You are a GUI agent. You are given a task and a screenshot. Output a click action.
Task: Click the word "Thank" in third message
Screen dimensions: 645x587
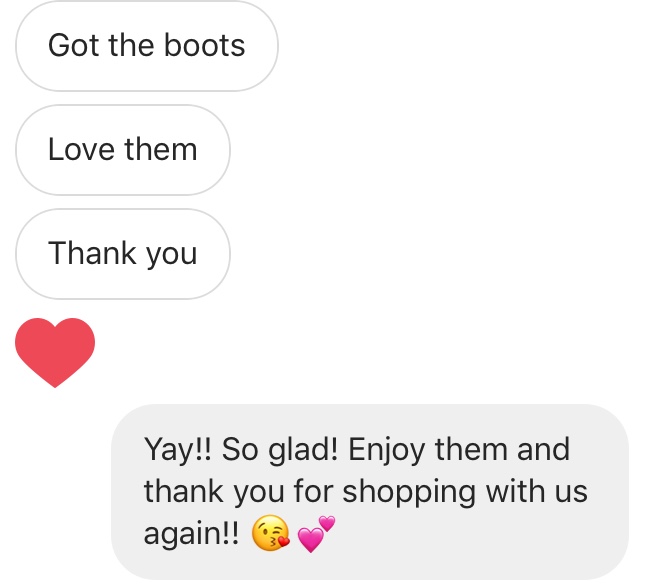click(93, 253)
